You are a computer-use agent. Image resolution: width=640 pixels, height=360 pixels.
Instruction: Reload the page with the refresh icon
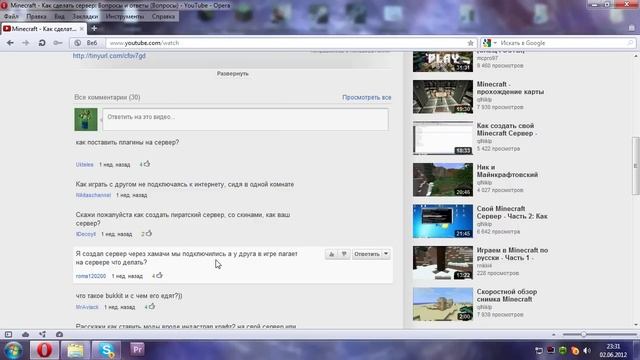pos(42,43)
